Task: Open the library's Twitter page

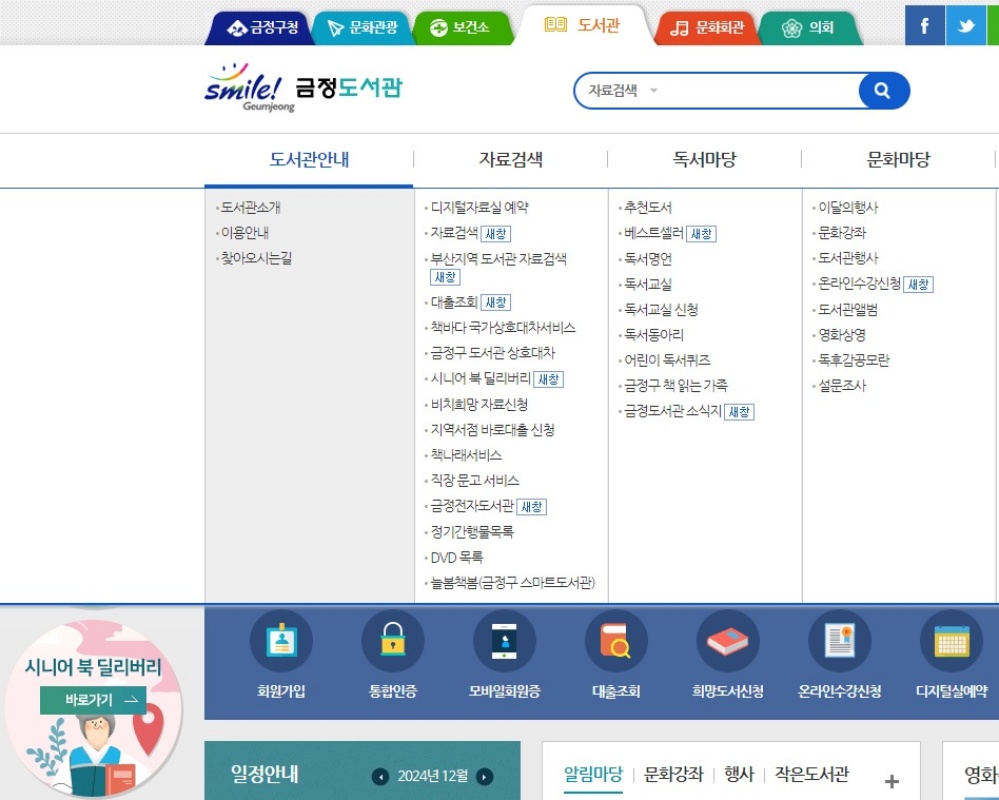Action: click(x=964, y=25)
